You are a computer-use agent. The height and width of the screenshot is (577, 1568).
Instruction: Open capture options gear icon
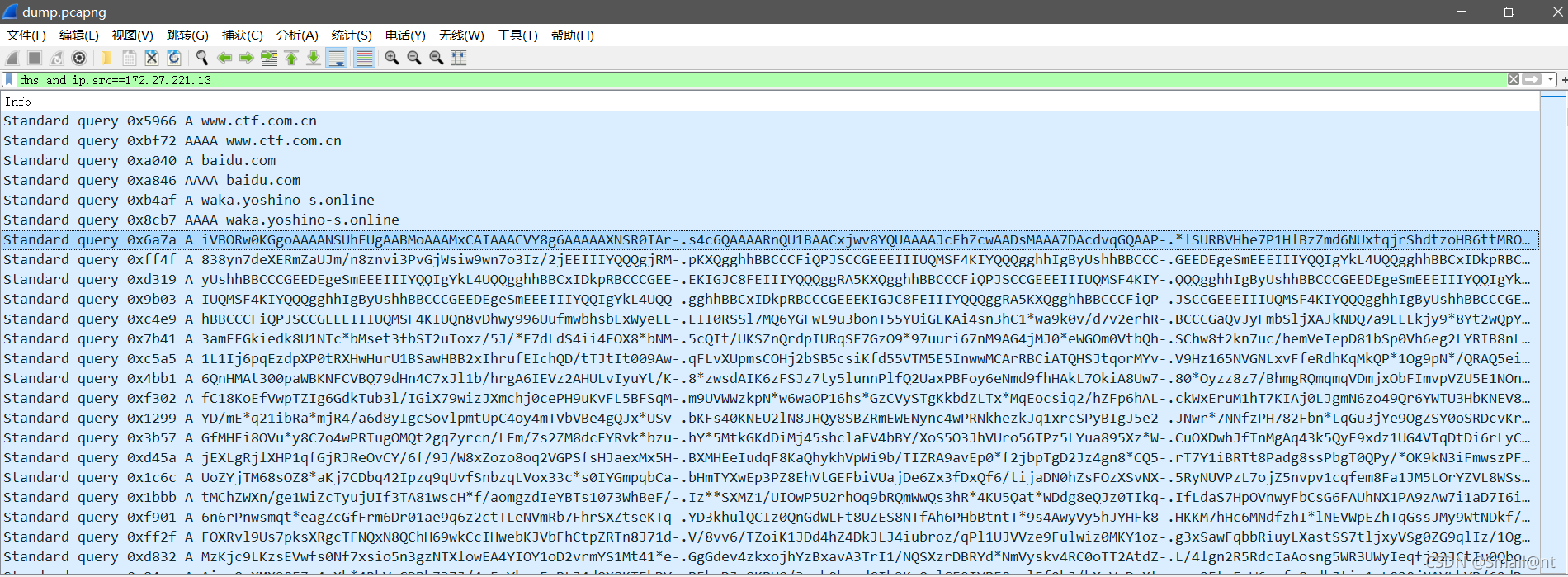tap(79, 58)
